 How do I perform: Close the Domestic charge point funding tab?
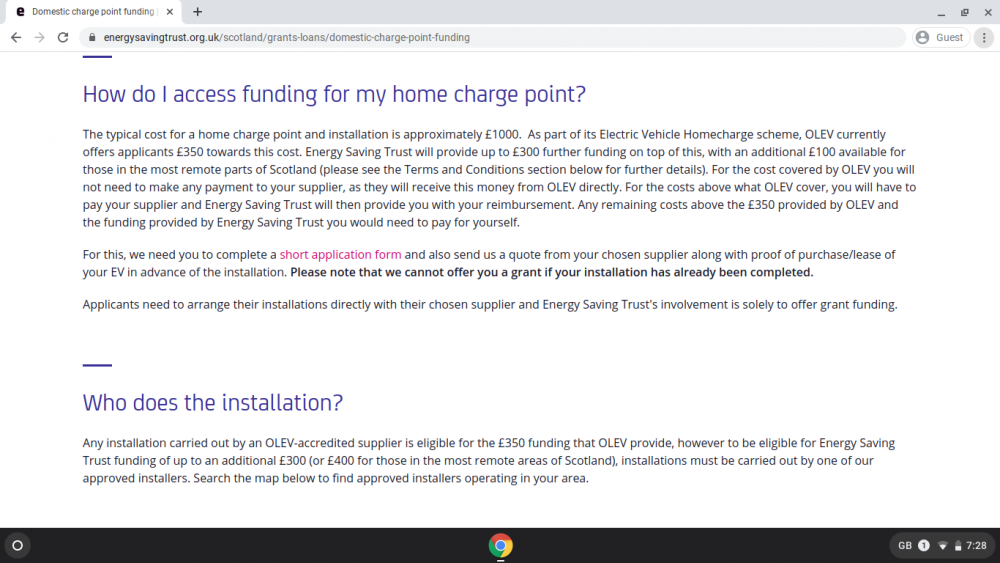click(170, 11)
